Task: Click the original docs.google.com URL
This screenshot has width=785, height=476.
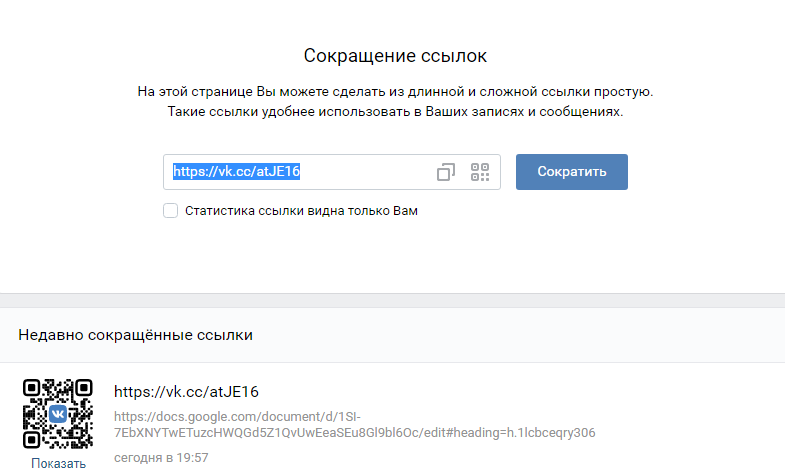Action: coord(237,416)
